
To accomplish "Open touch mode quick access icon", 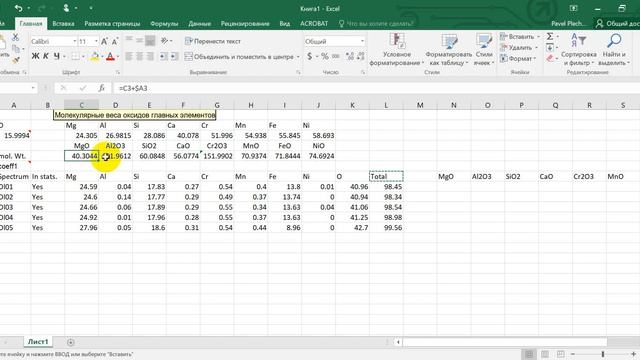I will [x=66, y=8].
